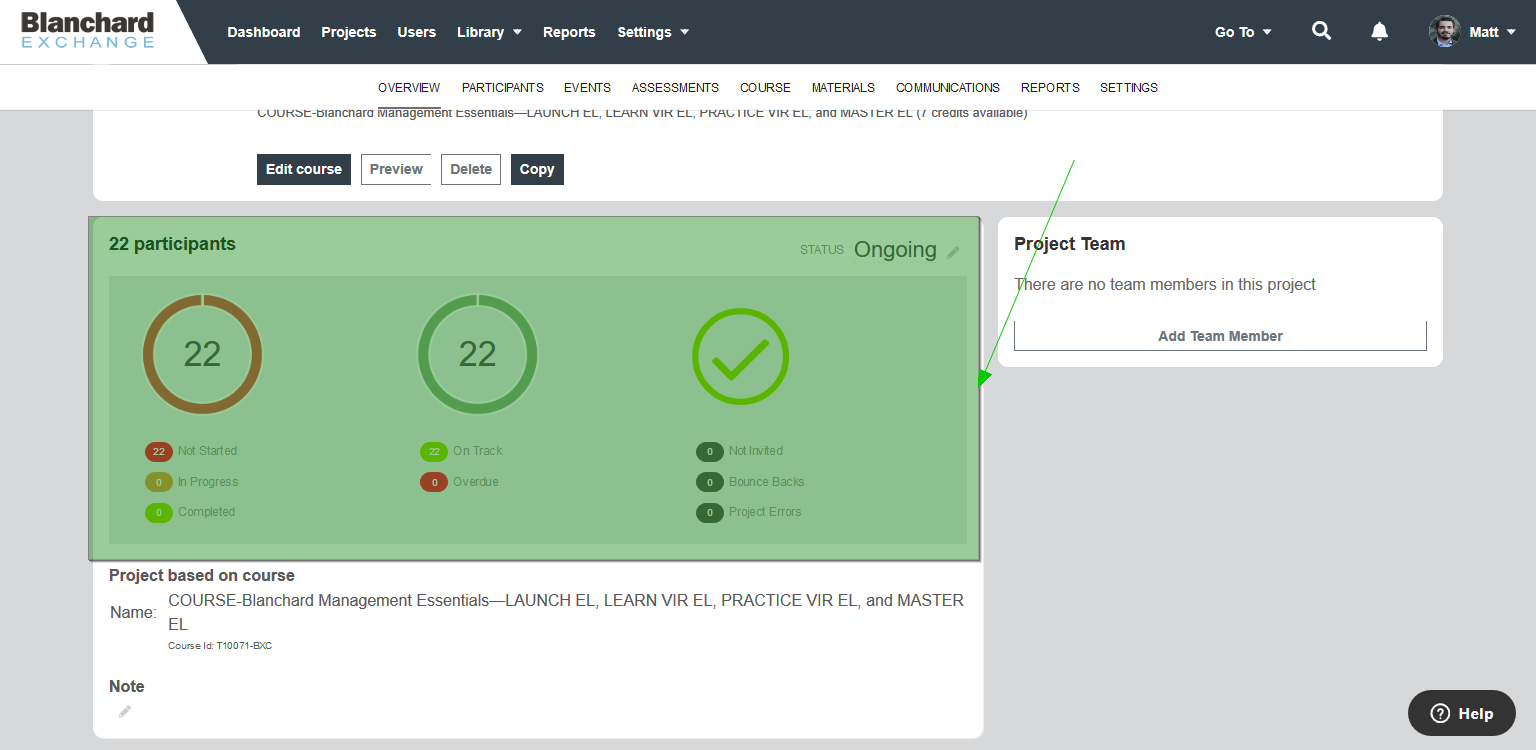Click the Project Team heading
This screenshot has height=750, width=1536.
tap(1070, 244)
